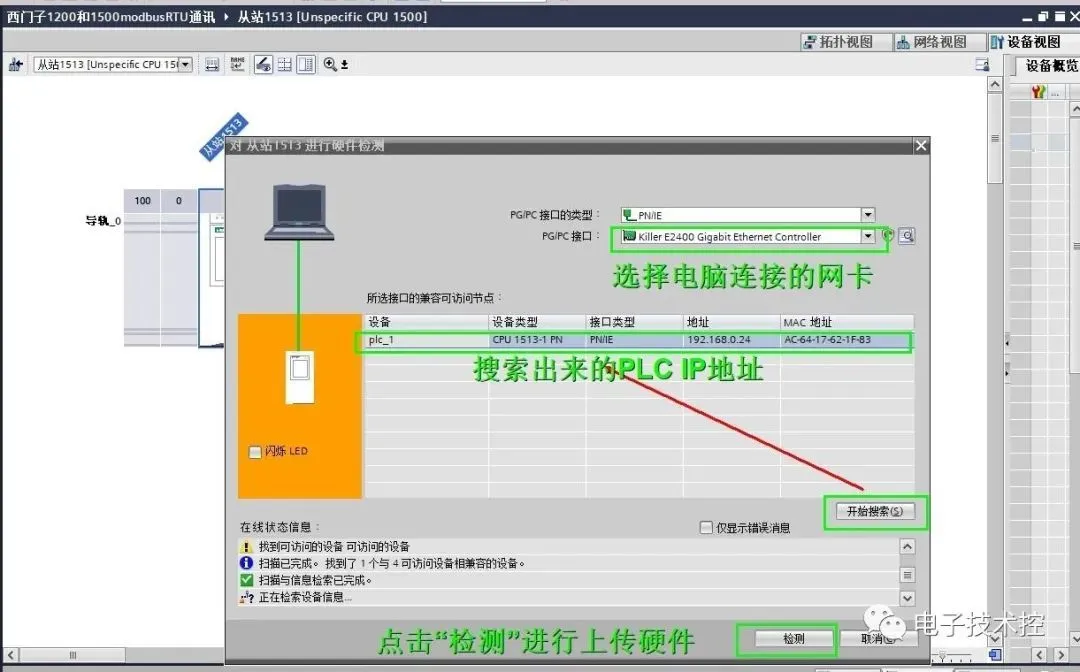Click the zoom download arrow icon
The height and width of the screenshot is (672, 1080).
point(344,65)
